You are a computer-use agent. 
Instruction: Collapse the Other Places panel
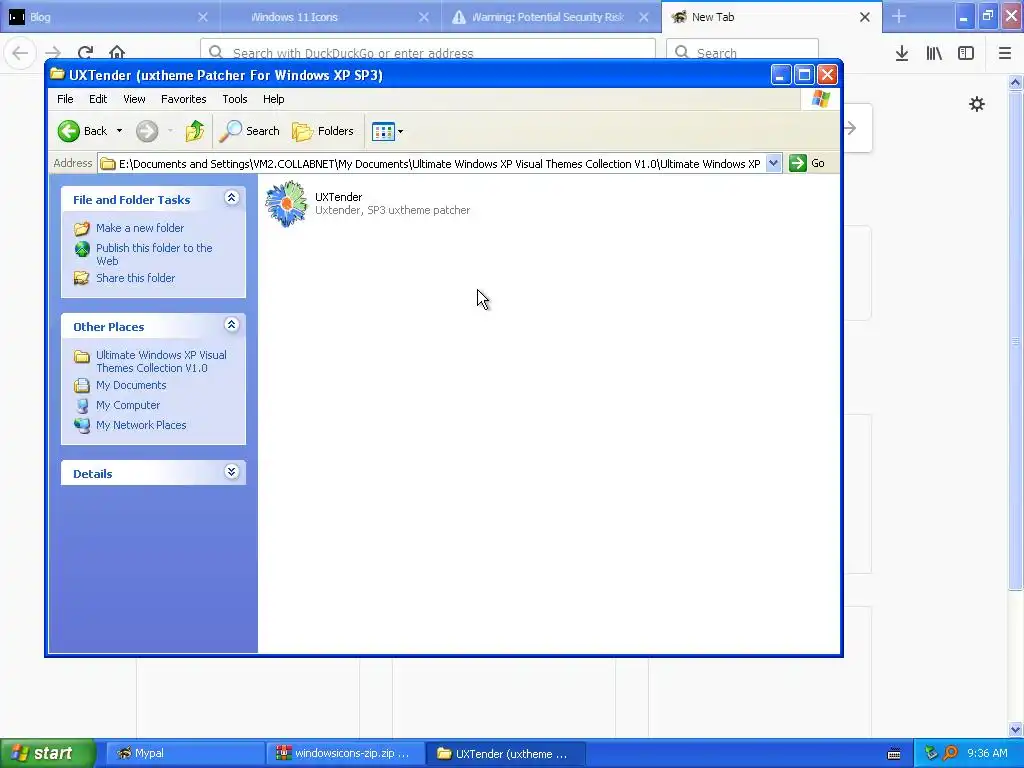pos(232,325)
